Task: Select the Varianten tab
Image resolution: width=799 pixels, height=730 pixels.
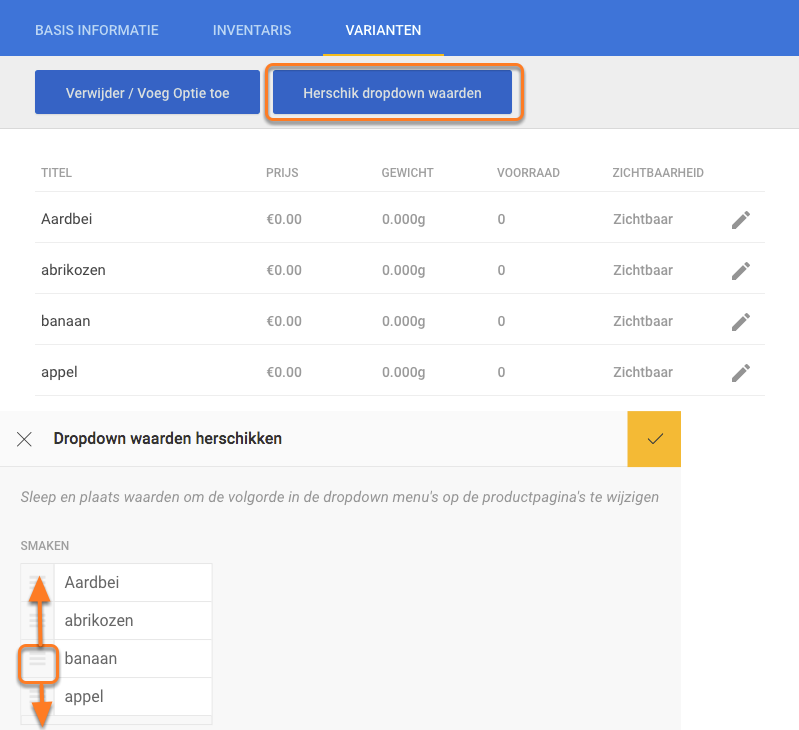Action: point(383,30)
